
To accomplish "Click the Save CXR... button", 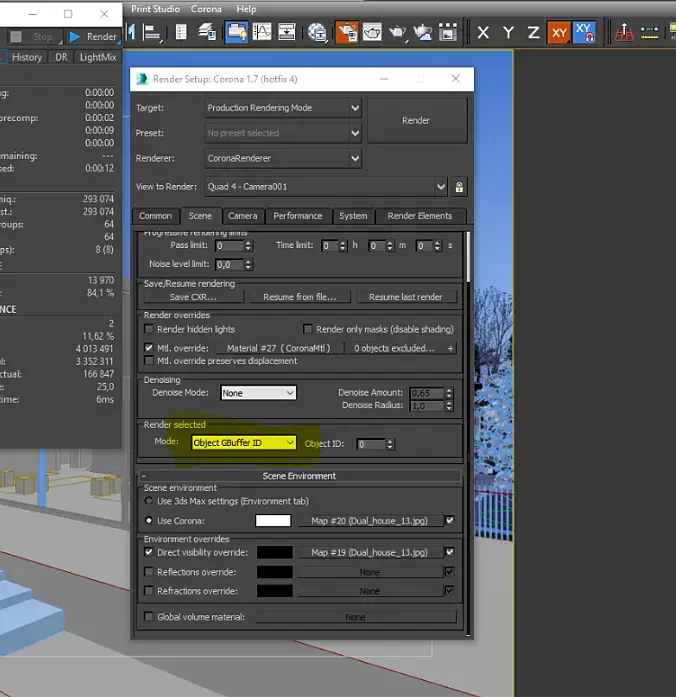I will coord(193,297).
